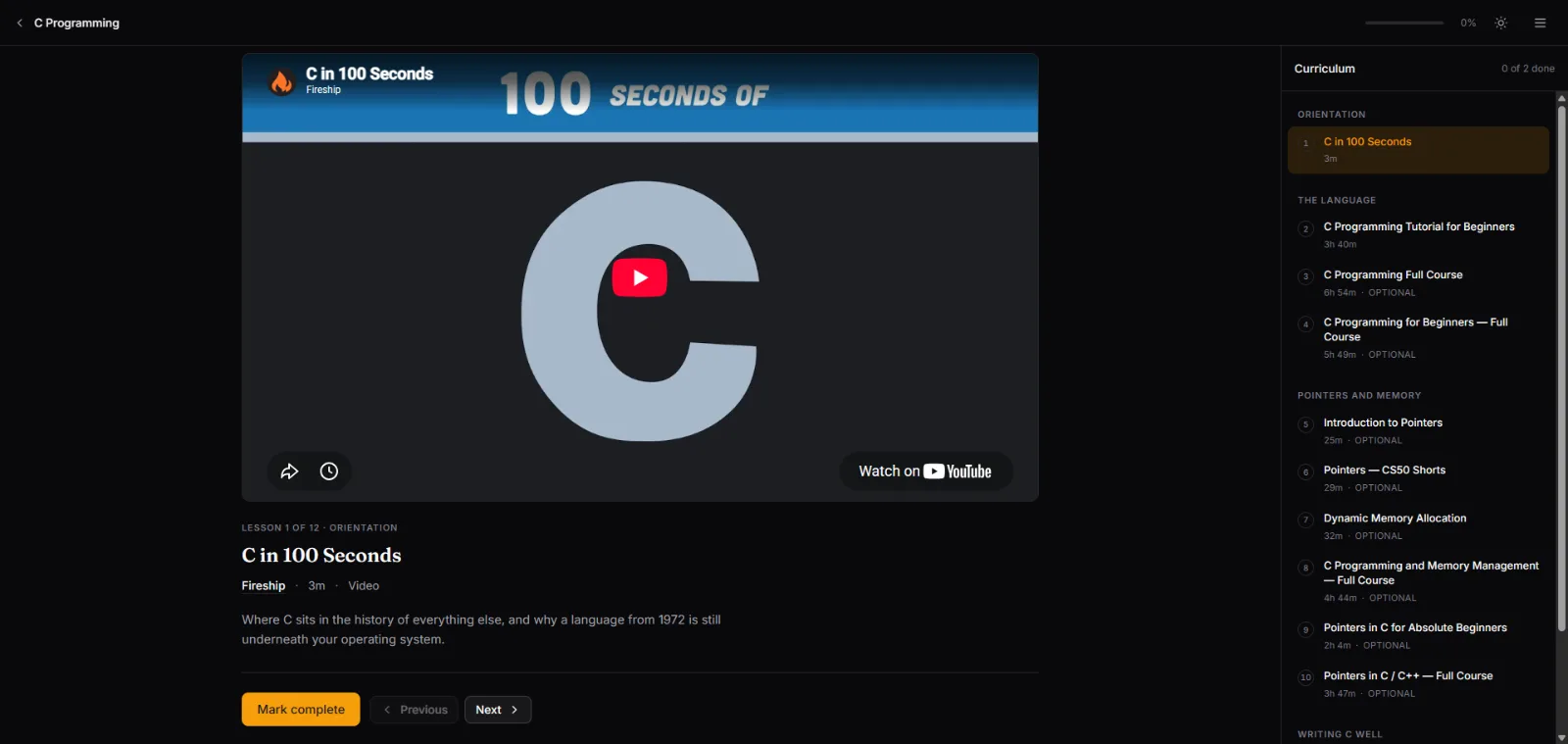Click the lesson 9 number circle
The image size is (1568, 744).
coord(1305,630)
